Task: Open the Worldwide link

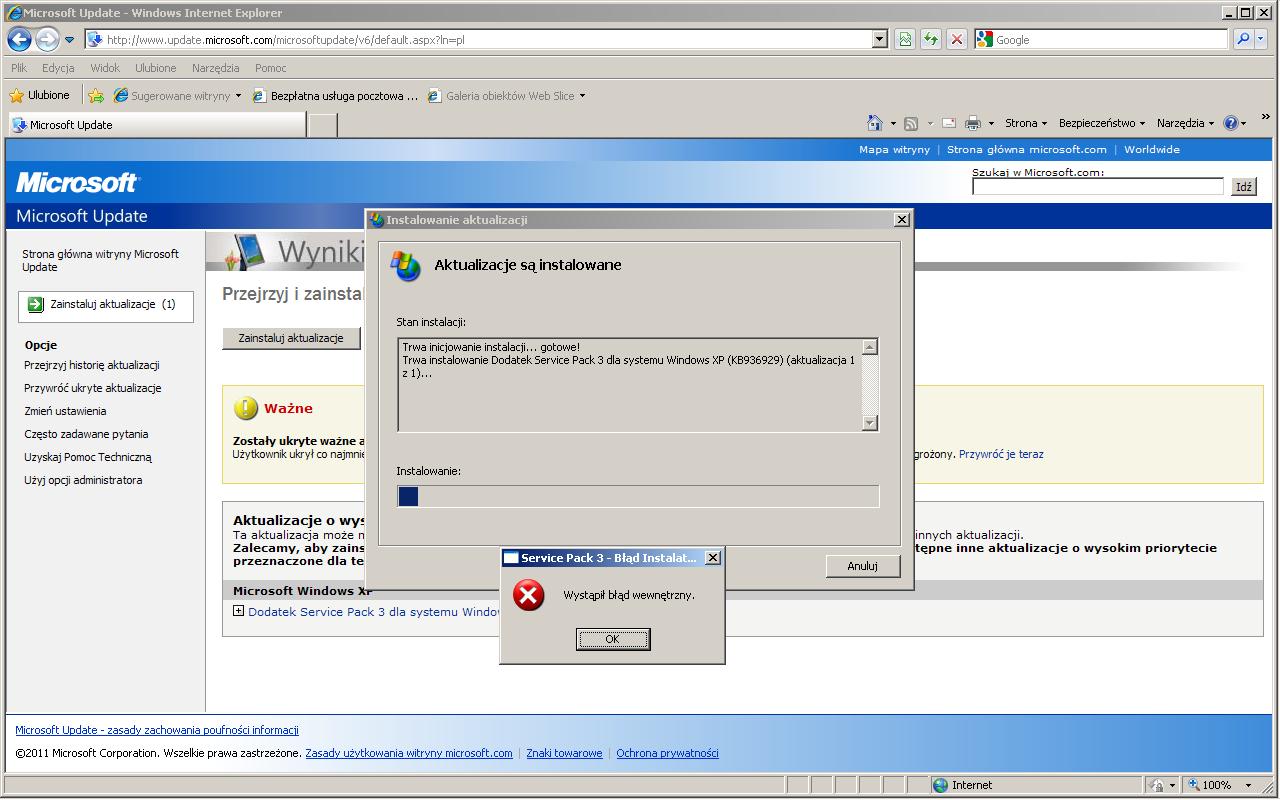Action: pos(1152,150)
